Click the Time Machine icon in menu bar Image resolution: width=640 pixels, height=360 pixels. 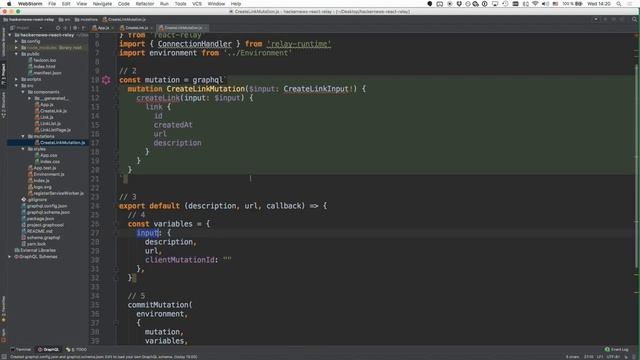pyautogui.click(x=505, y=4)
